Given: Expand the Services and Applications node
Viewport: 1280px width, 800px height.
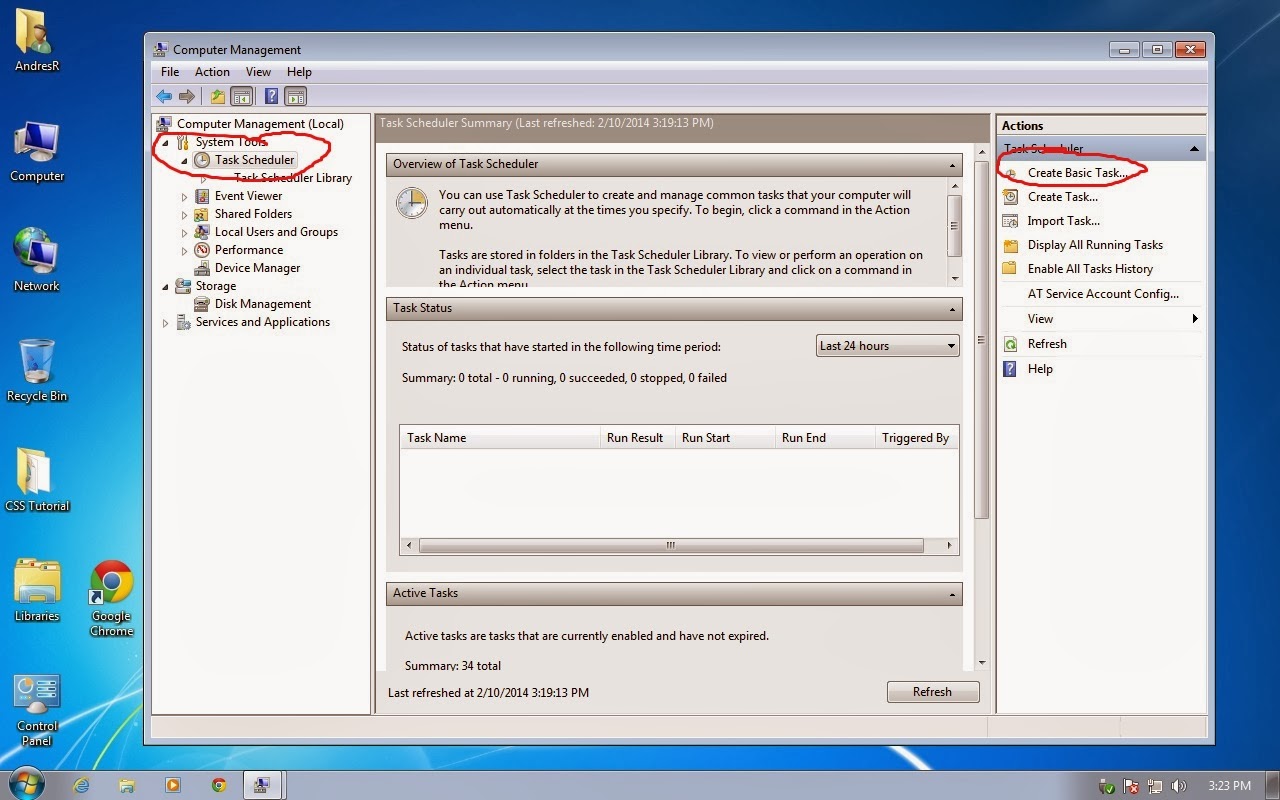Looking at the screenshot, I should 166,322.
